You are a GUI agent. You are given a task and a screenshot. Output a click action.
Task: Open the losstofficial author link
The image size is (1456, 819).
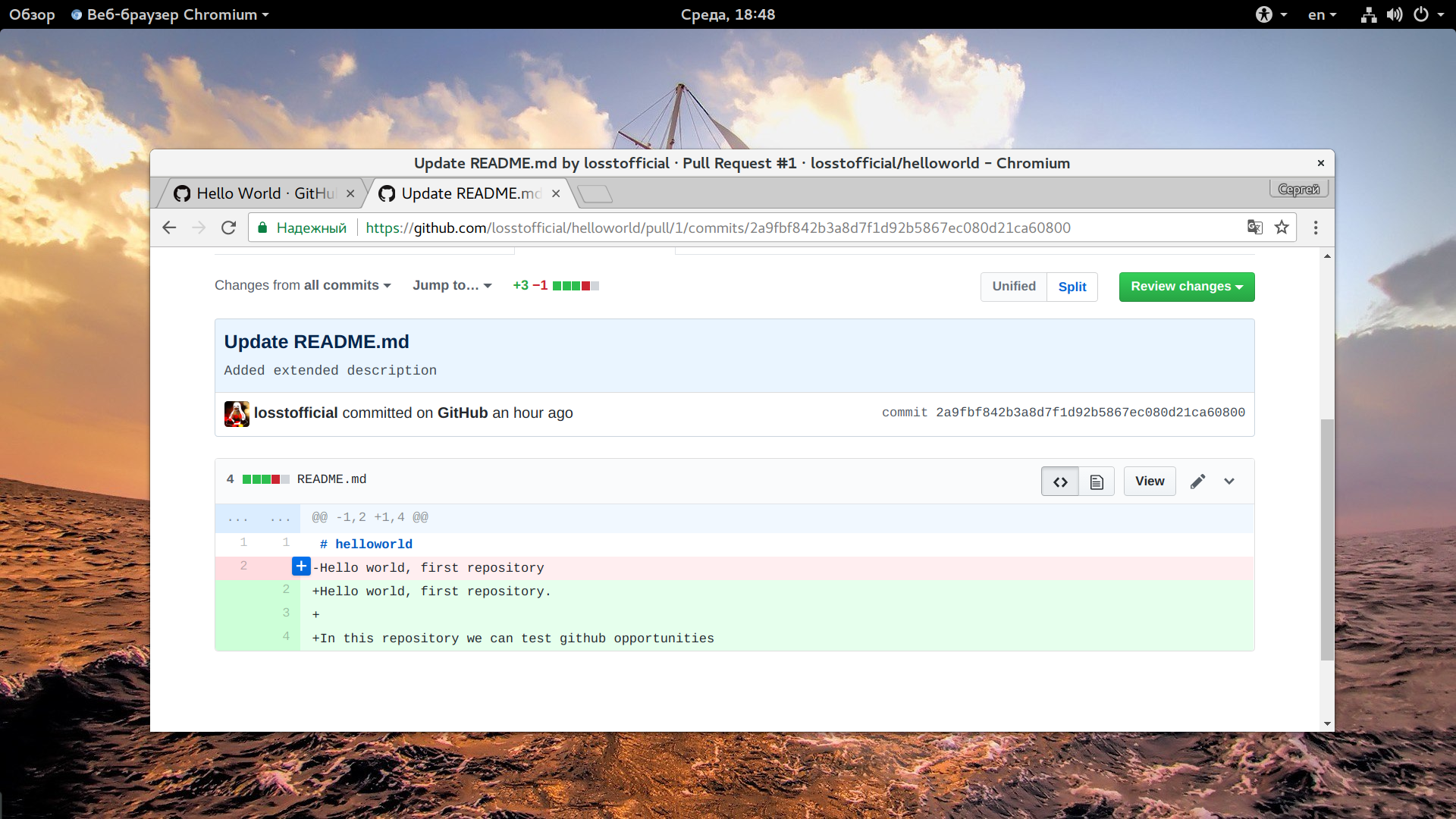(296, 413)
